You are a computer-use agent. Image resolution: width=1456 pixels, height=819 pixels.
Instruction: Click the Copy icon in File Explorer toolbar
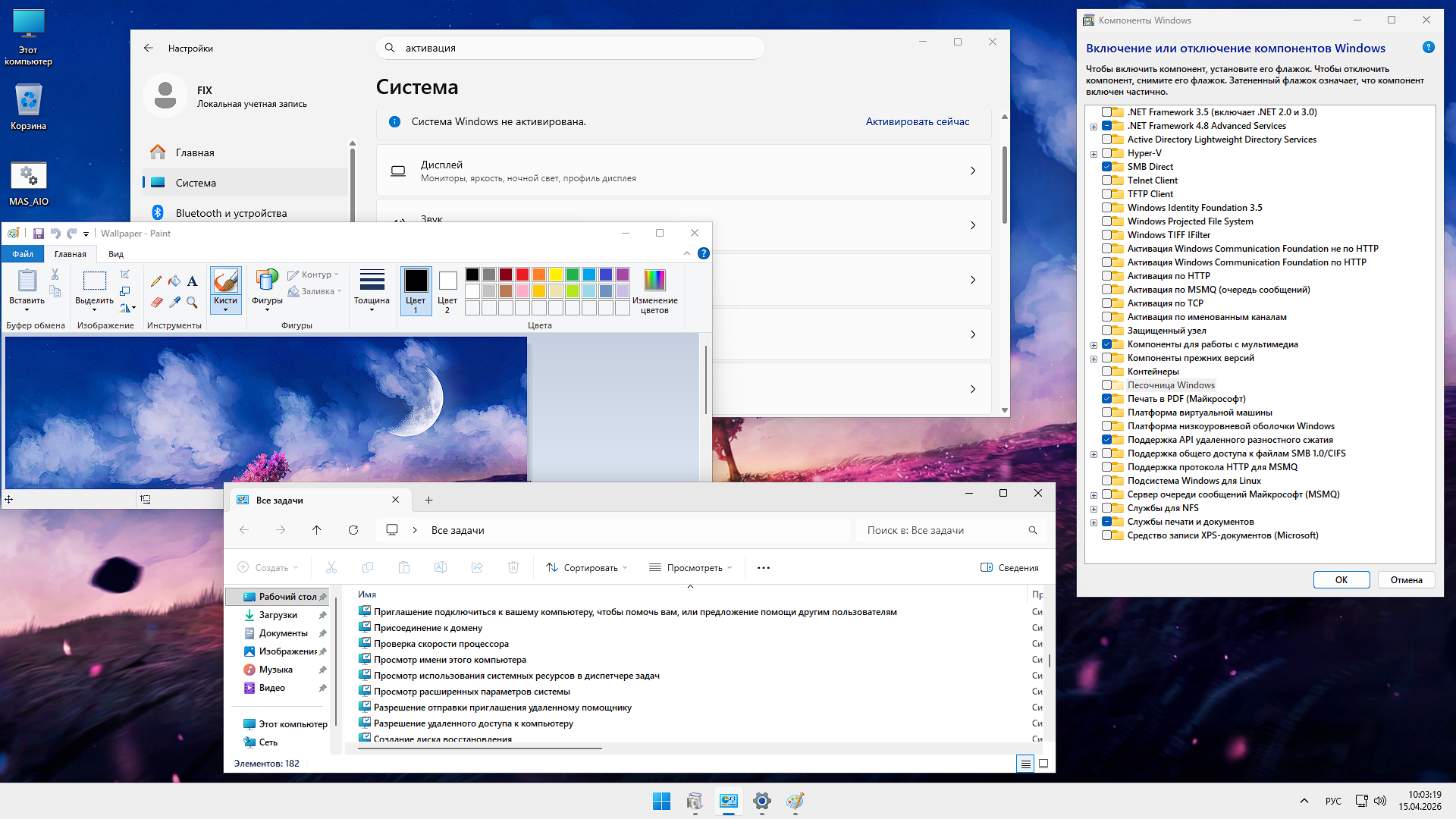point(368,567)
